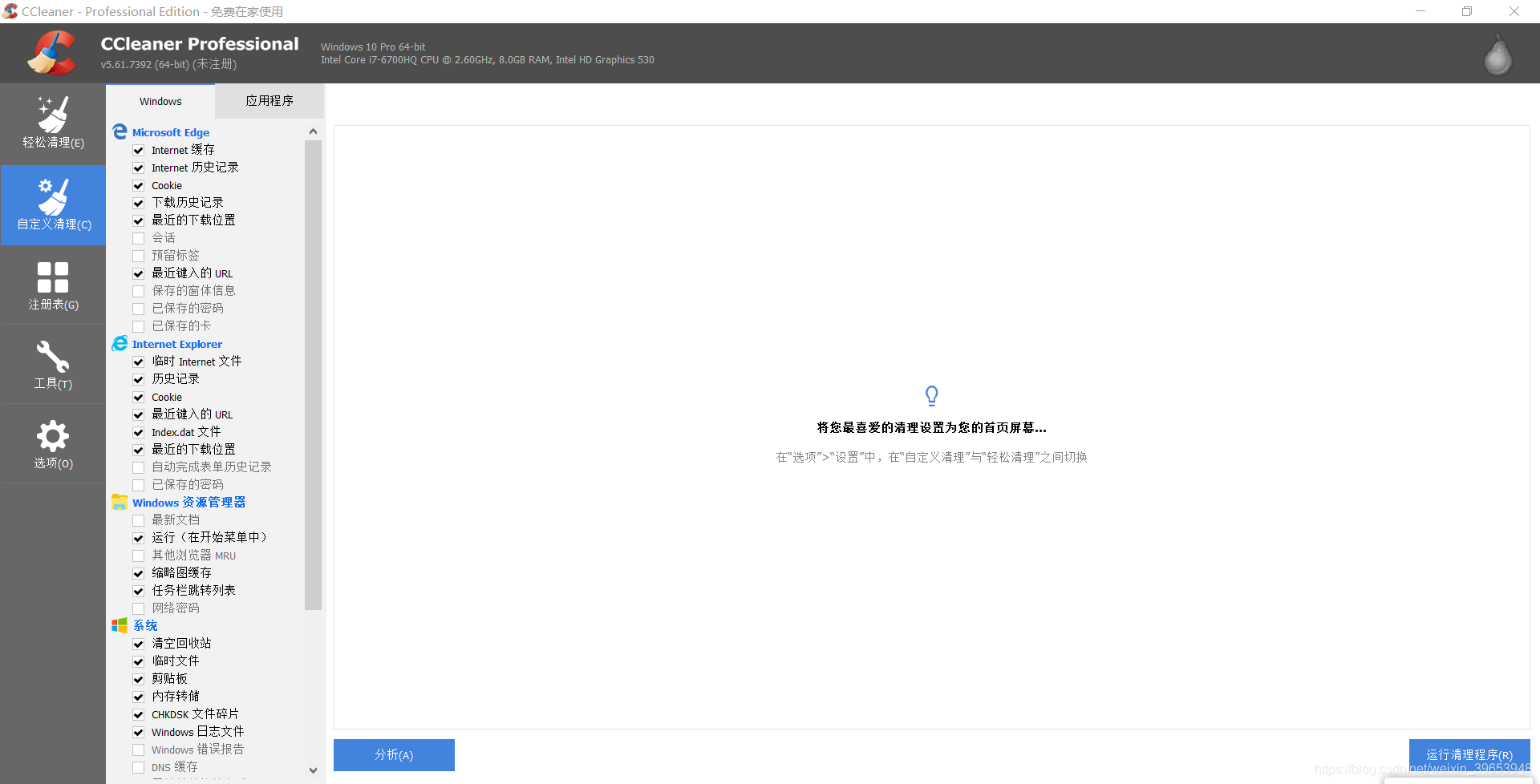Enable the 已保存的卡 checkbox

tap(138, 326)
